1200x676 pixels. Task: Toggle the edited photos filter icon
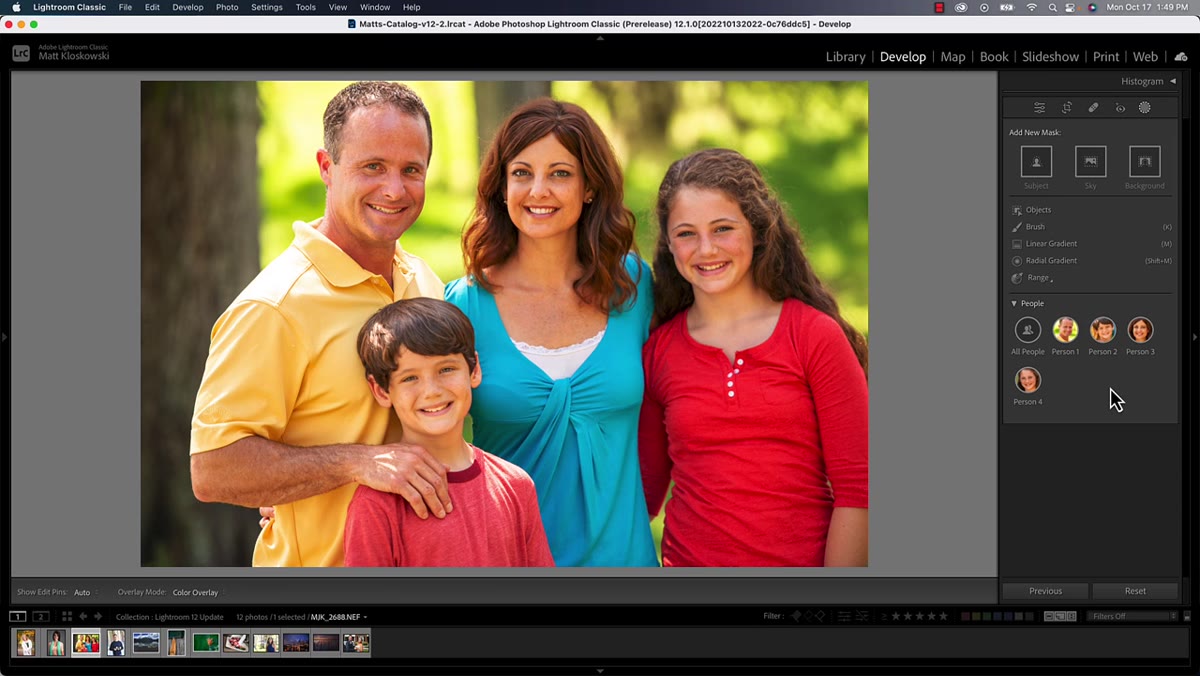click(x=845, y=617)
